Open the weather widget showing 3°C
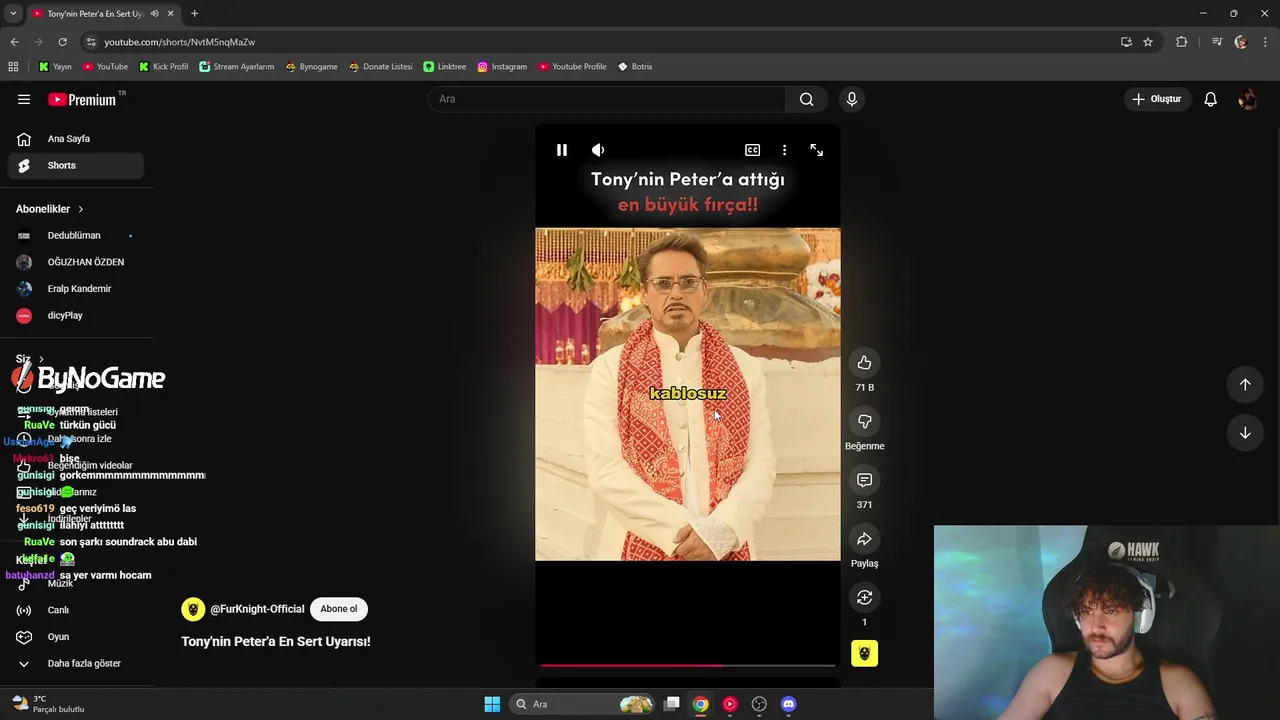Screen dimensions: 1280x720 (48, 704)
